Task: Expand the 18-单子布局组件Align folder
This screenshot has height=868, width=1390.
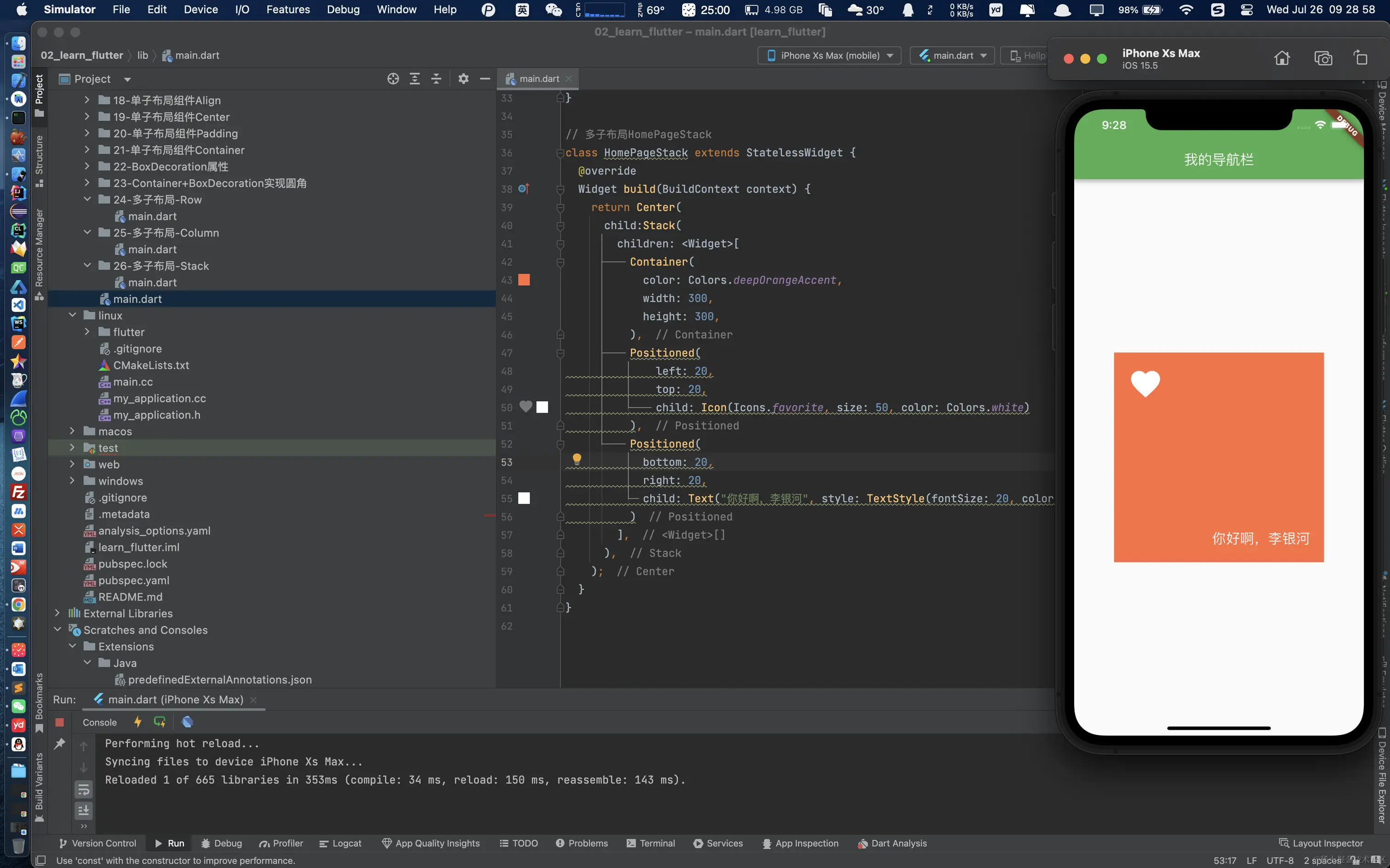Action: [x=87, y=100]
